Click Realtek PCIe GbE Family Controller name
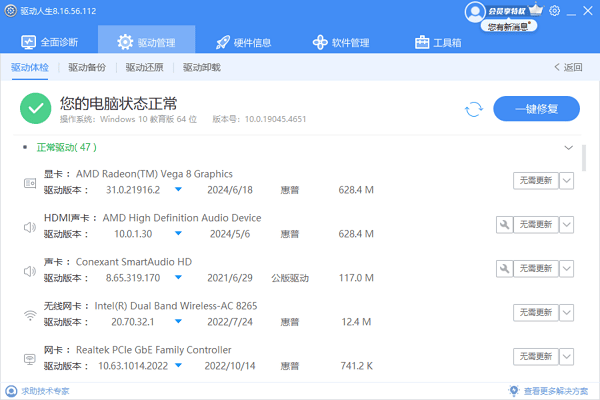This screenshot has width=600, height=400. (x=153, y=350)
